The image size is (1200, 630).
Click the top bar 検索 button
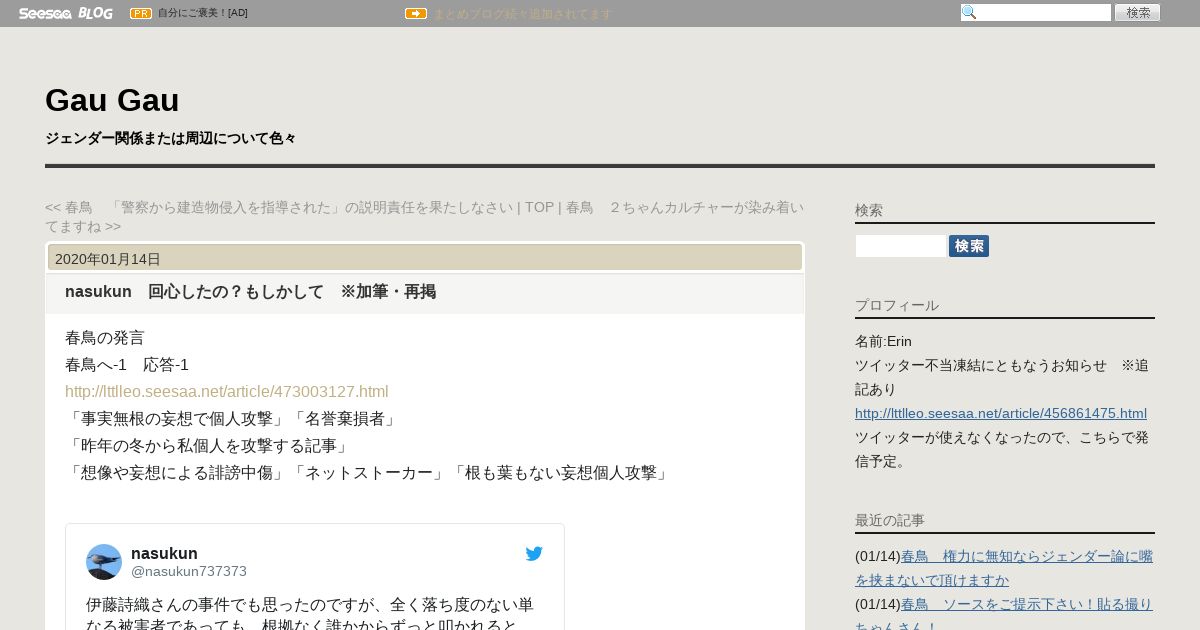coord(1138,12)
